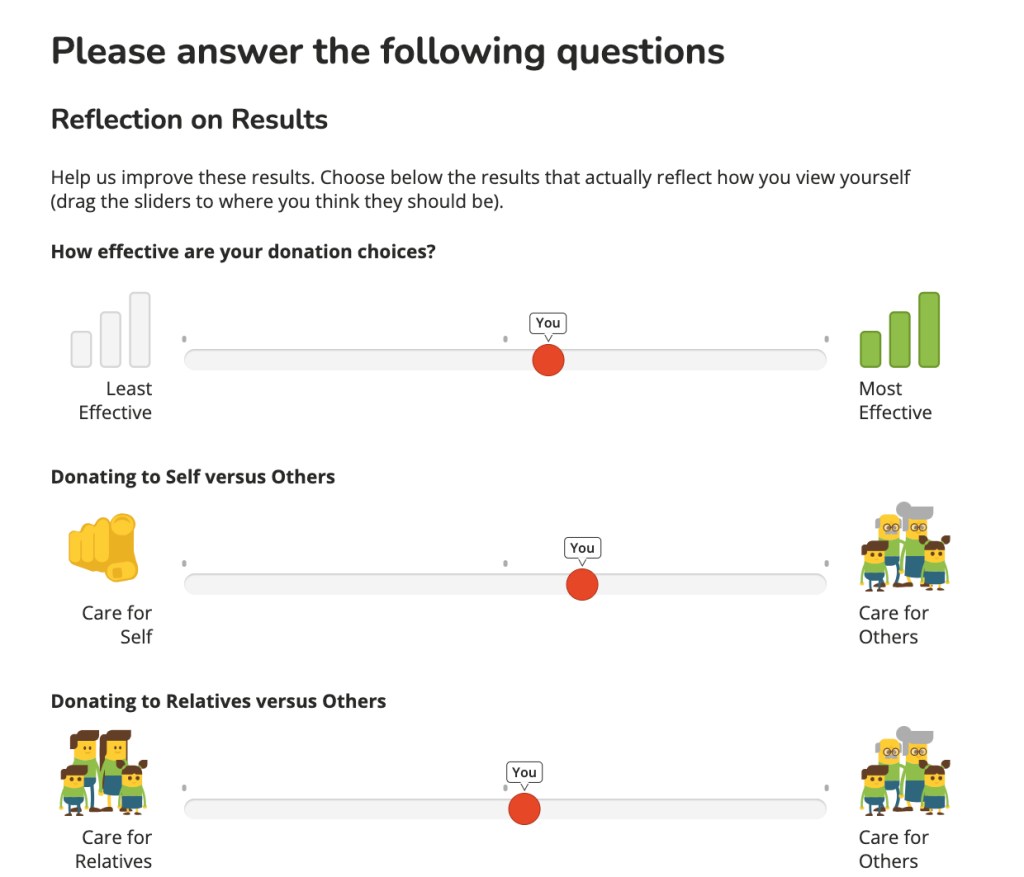The height and width of the screenshot is (877, 1024).
Task: Click the Least Effective label
Action: [x=116, y=401]
